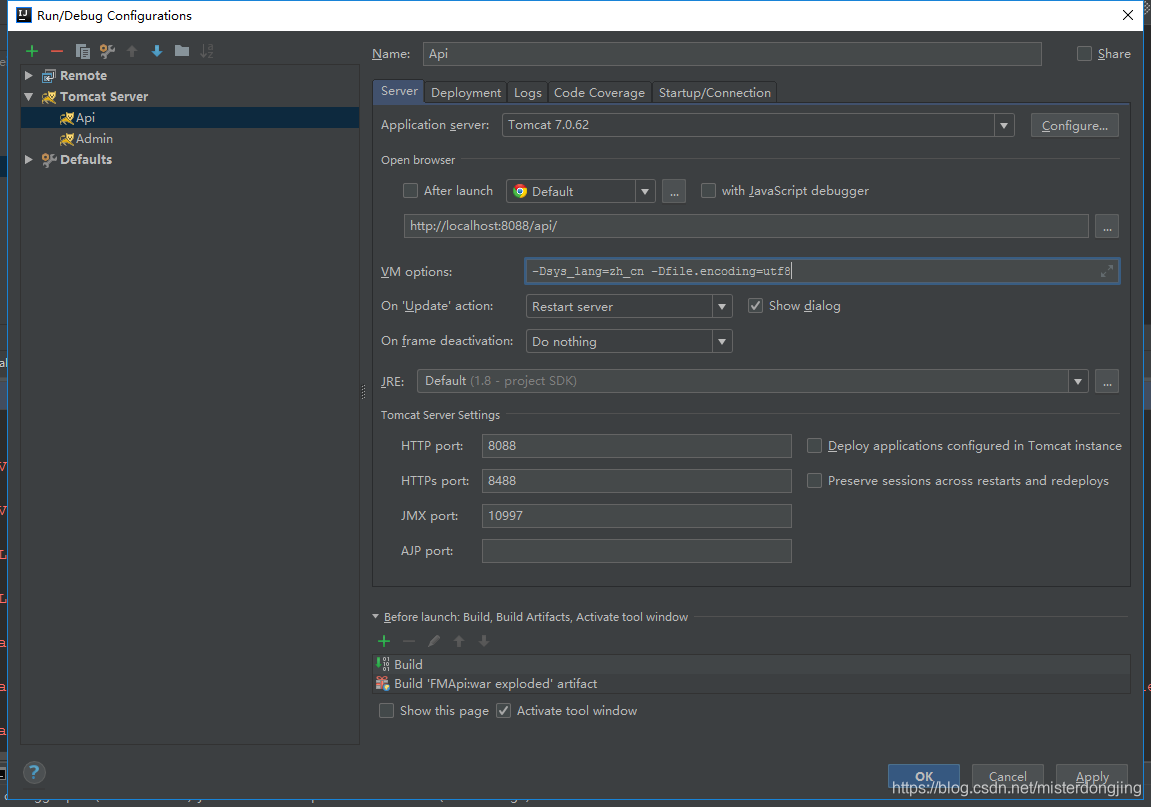Select Build 'FMApi:war exploded' artifact step
Image resolution: width=1151 pixels, height=807 pixels.
point(752,684)
